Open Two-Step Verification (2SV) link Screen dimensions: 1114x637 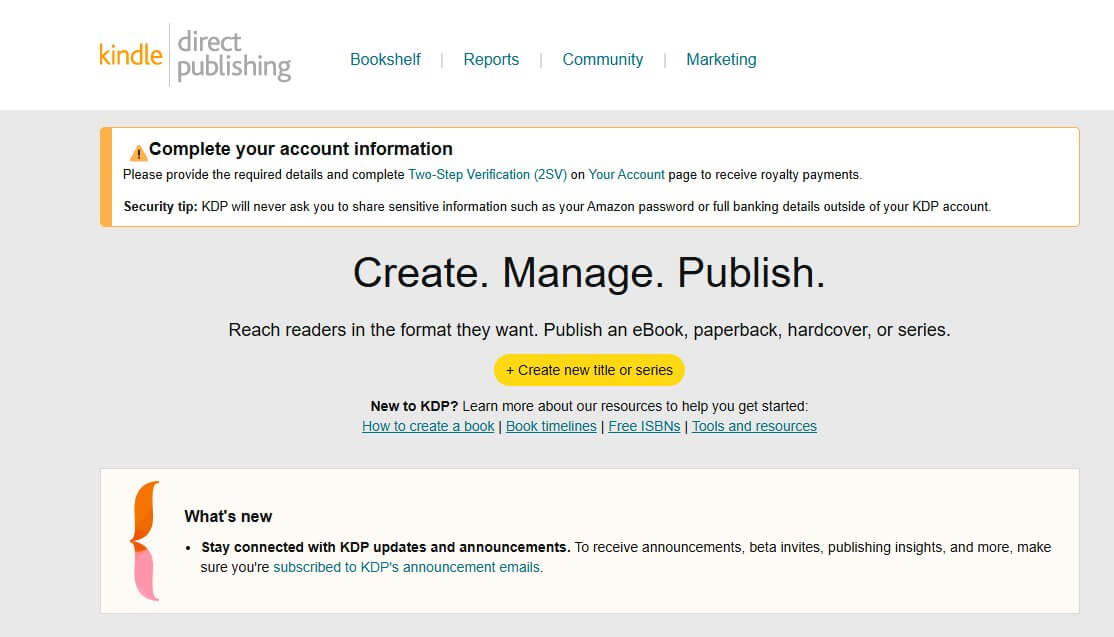click(487, 175)
